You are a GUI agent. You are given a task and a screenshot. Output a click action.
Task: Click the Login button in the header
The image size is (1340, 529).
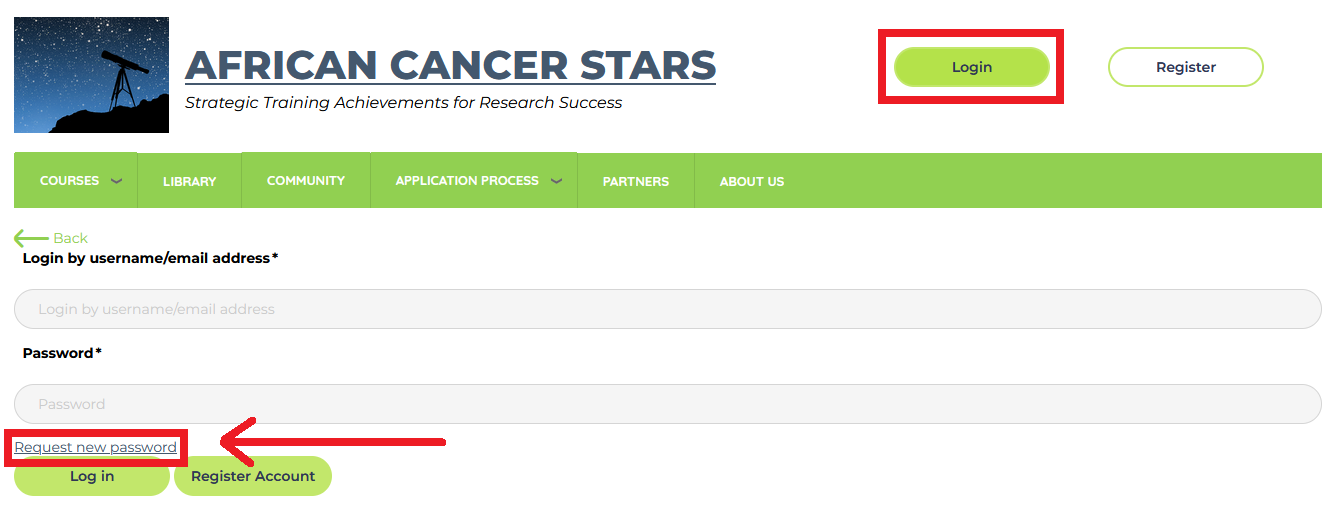[x=971, y=67]
